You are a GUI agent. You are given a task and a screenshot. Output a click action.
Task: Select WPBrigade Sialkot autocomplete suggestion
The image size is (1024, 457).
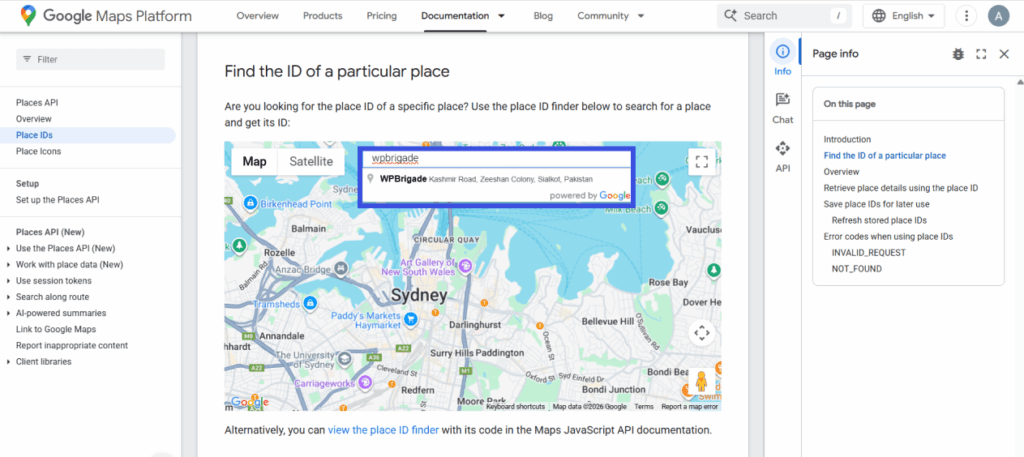click(486, 179)
